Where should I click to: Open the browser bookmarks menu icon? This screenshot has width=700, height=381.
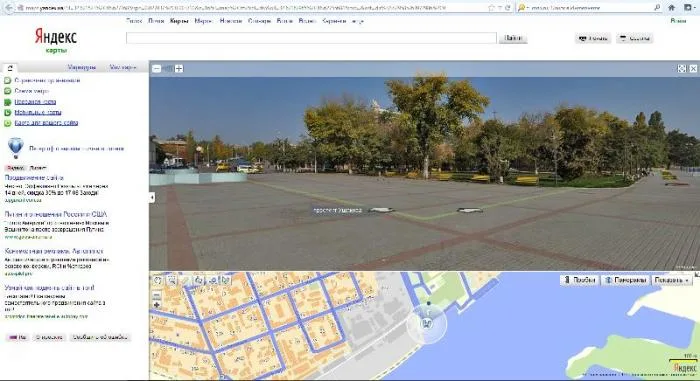pos(688,8)
